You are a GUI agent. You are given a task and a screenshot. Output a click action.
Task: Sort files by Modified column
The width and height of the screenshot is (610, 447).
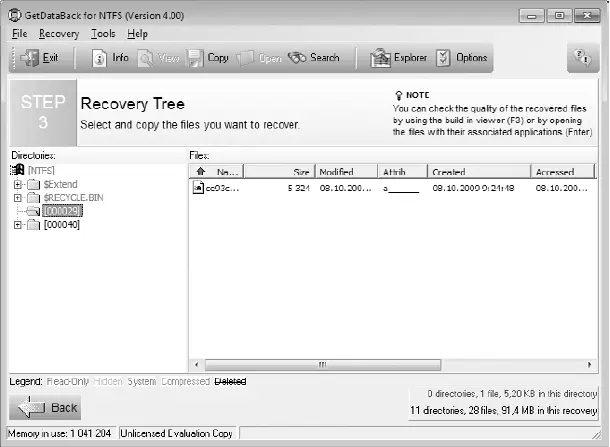[x=346, y=172]
